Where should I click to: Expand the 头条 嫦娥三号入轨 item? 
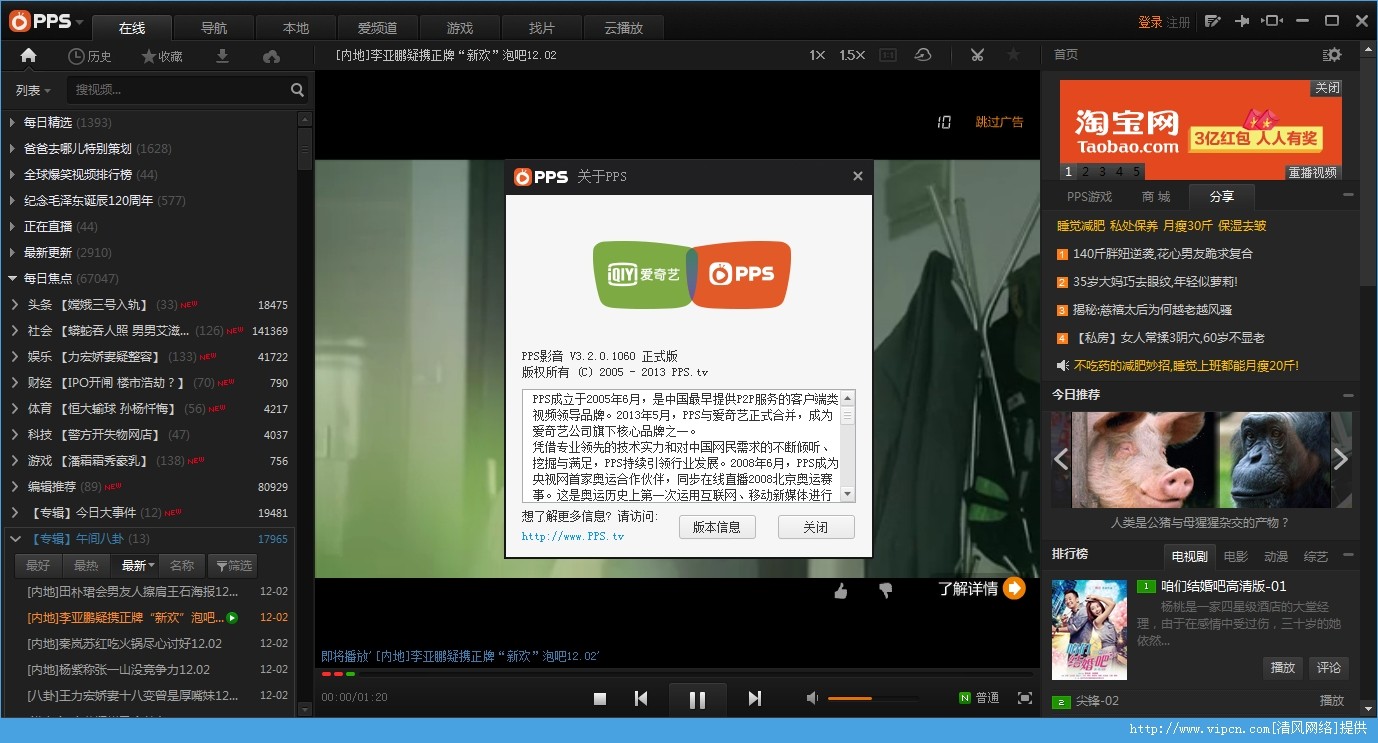[x=15, y=304]
